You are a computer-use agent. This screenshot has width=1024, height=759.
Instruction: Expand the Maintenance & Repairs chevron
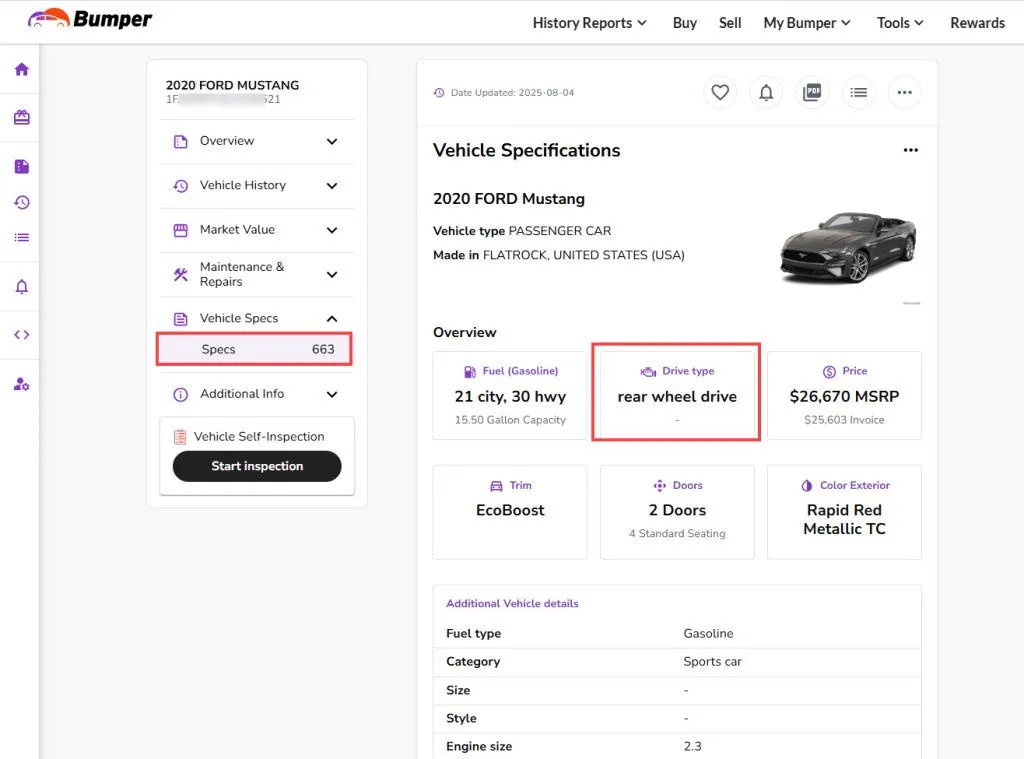[332, 274]
